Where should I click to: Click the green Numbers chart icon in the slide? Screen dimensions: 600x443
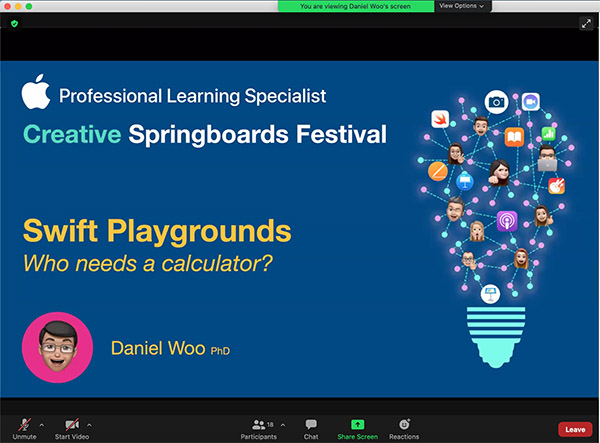(x=548, y=134)
